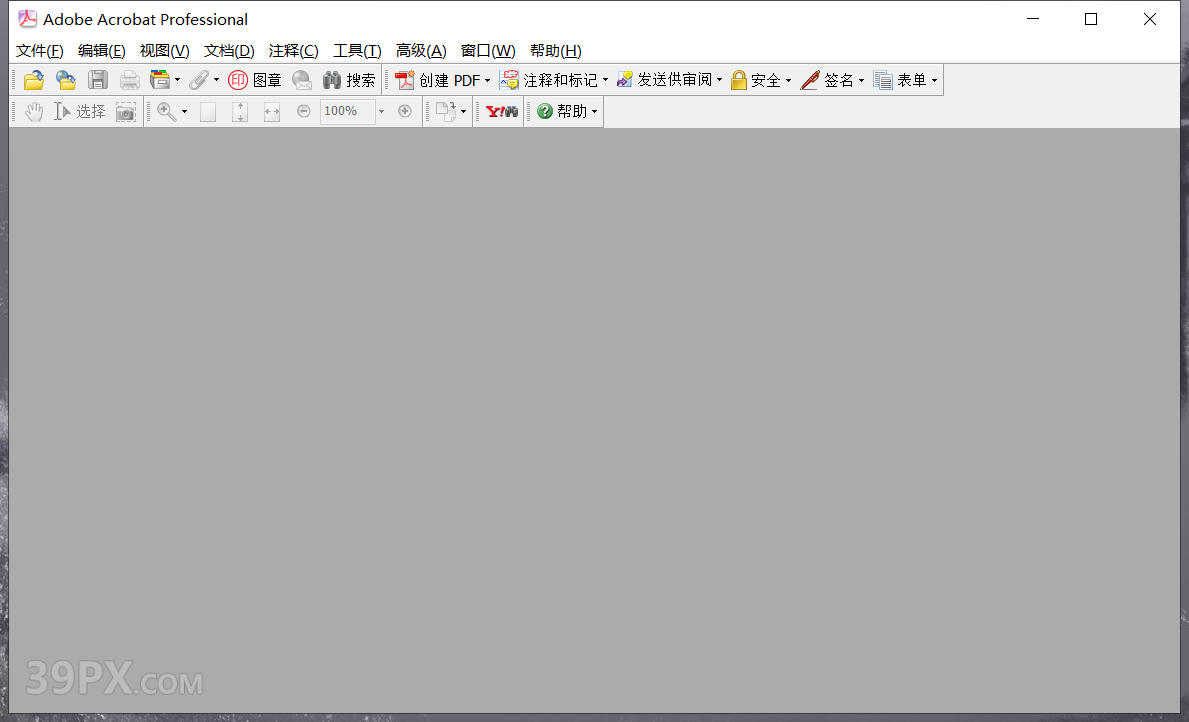Click the Print icon
Viewport: 1189px width, 722px height.
tap(129, 80)
